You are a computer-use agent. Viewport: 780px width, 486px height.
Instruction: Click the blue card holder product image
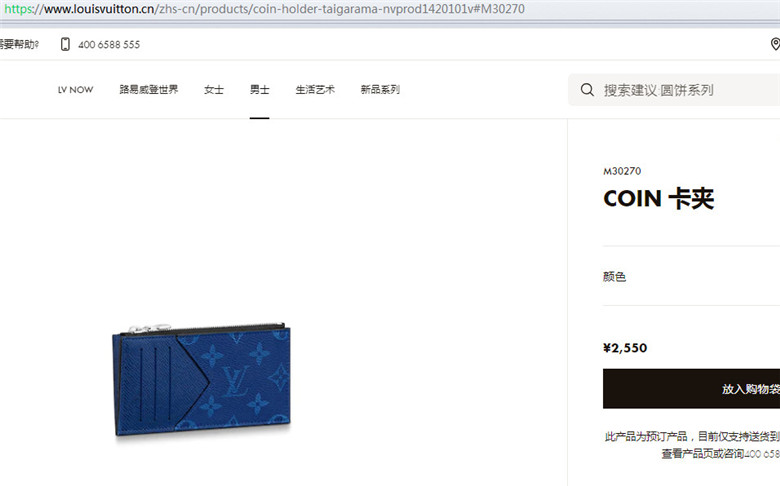(x=202, y=379)
